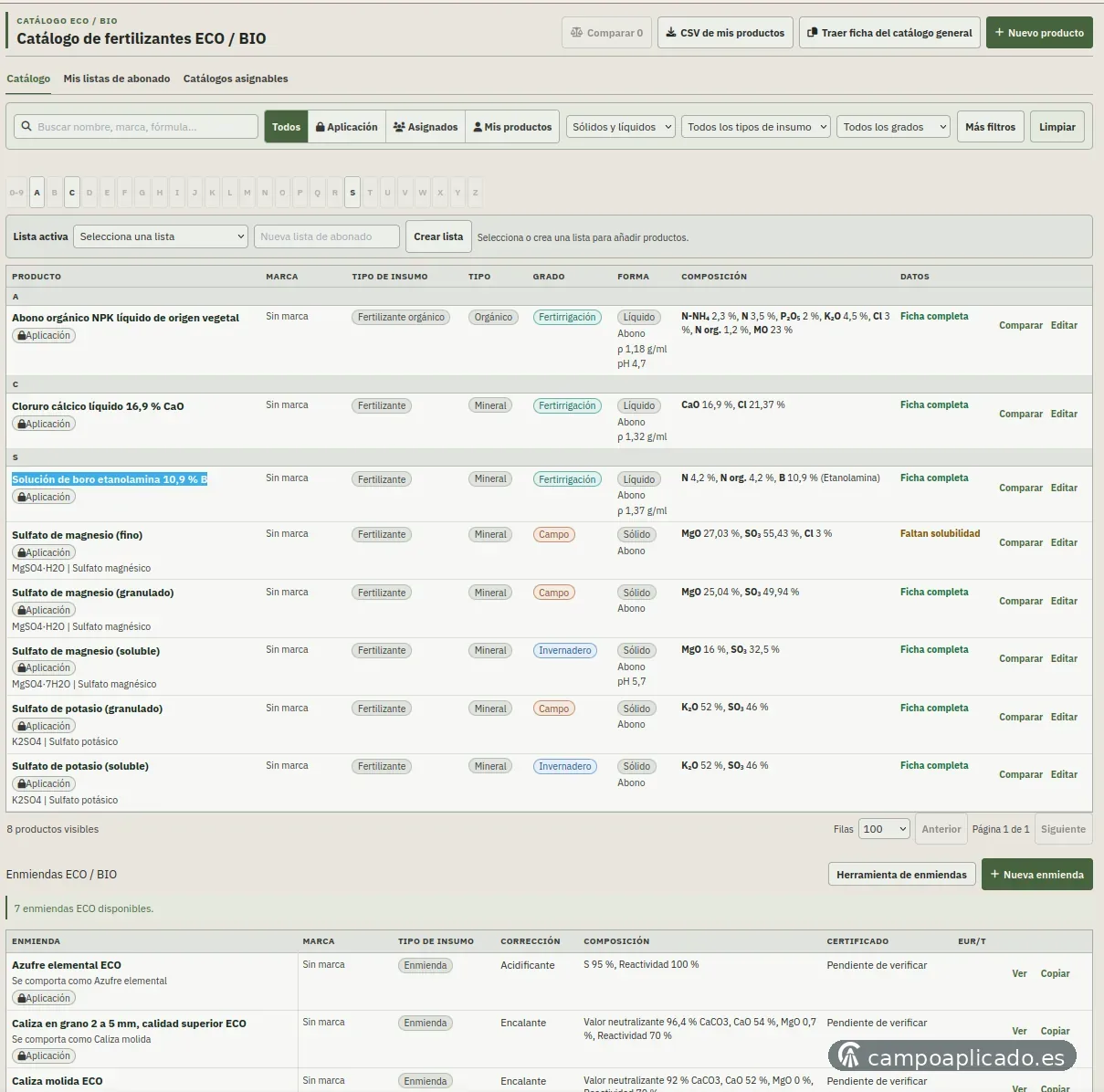Select the Todos filter toggle
Viewport: 1104px width, 1092px height.
(286, 127)
